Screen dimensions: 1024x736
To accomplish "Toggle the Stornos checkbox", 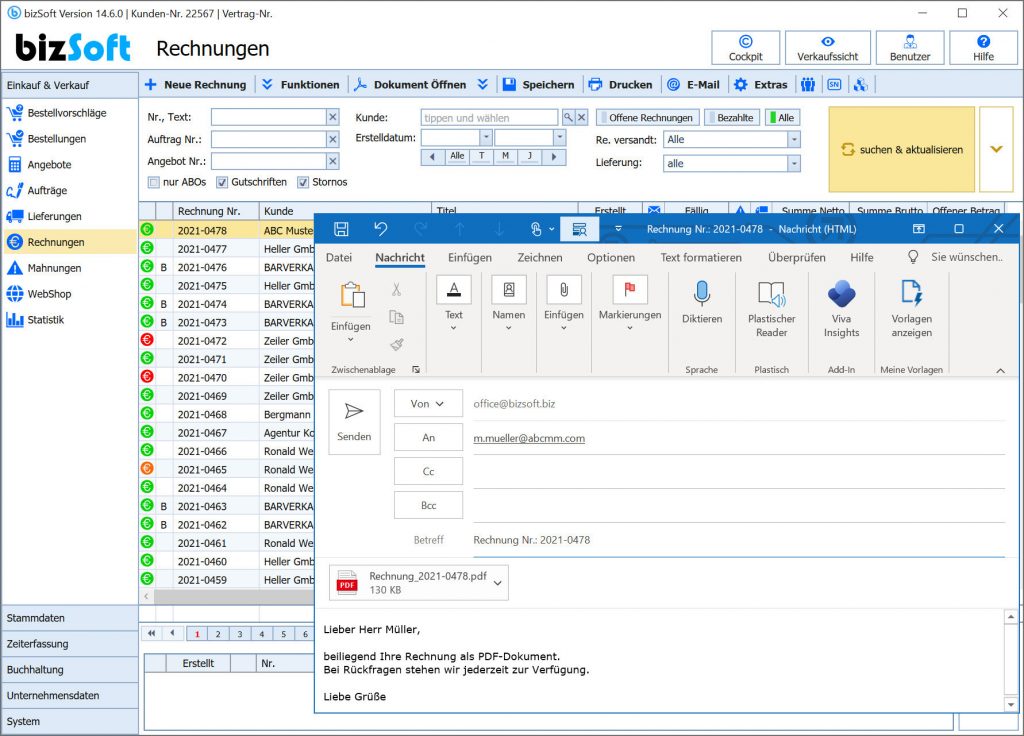I will 303,182.
